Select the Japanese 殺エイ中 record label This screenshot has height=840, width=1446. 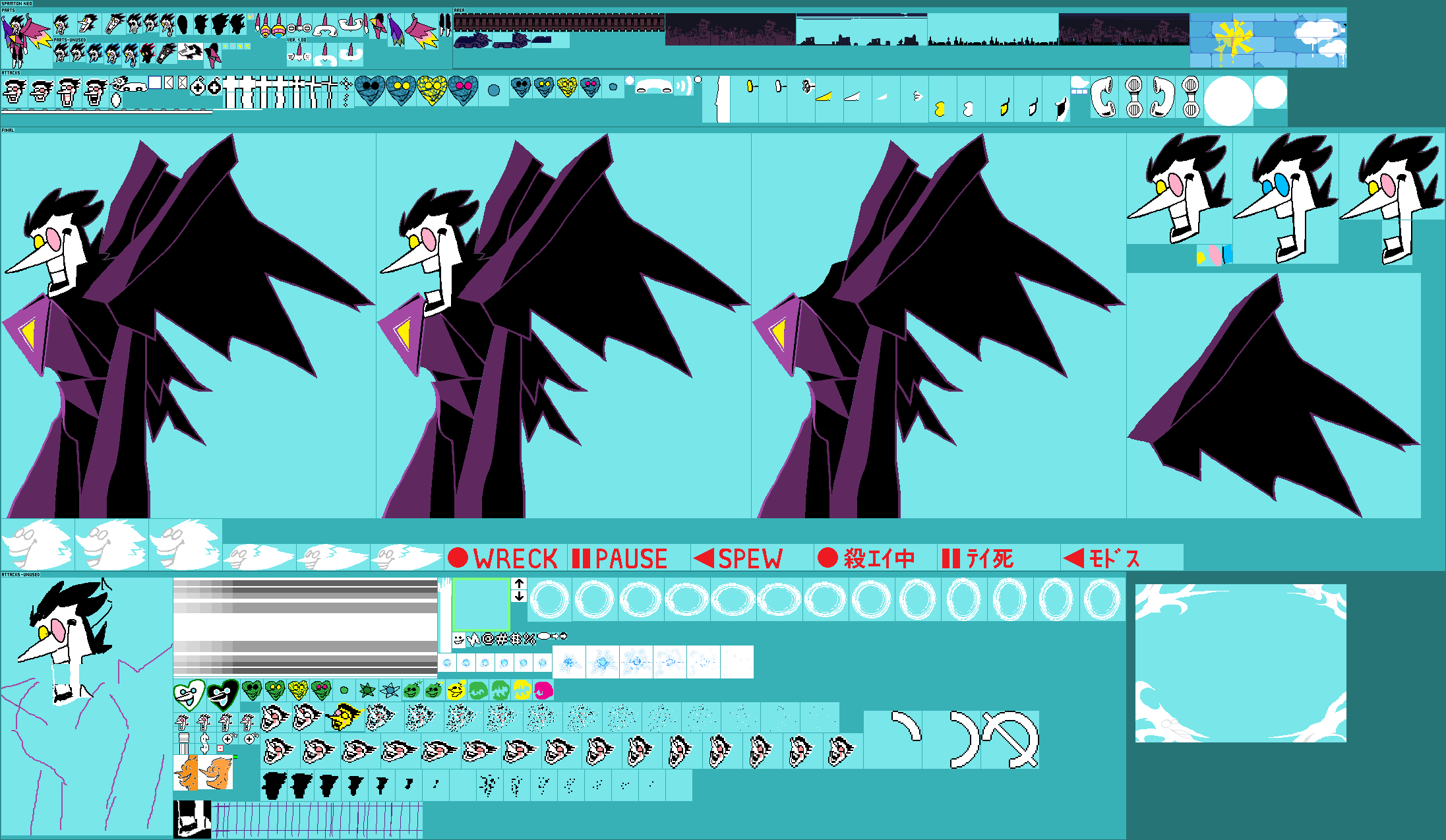866,558
